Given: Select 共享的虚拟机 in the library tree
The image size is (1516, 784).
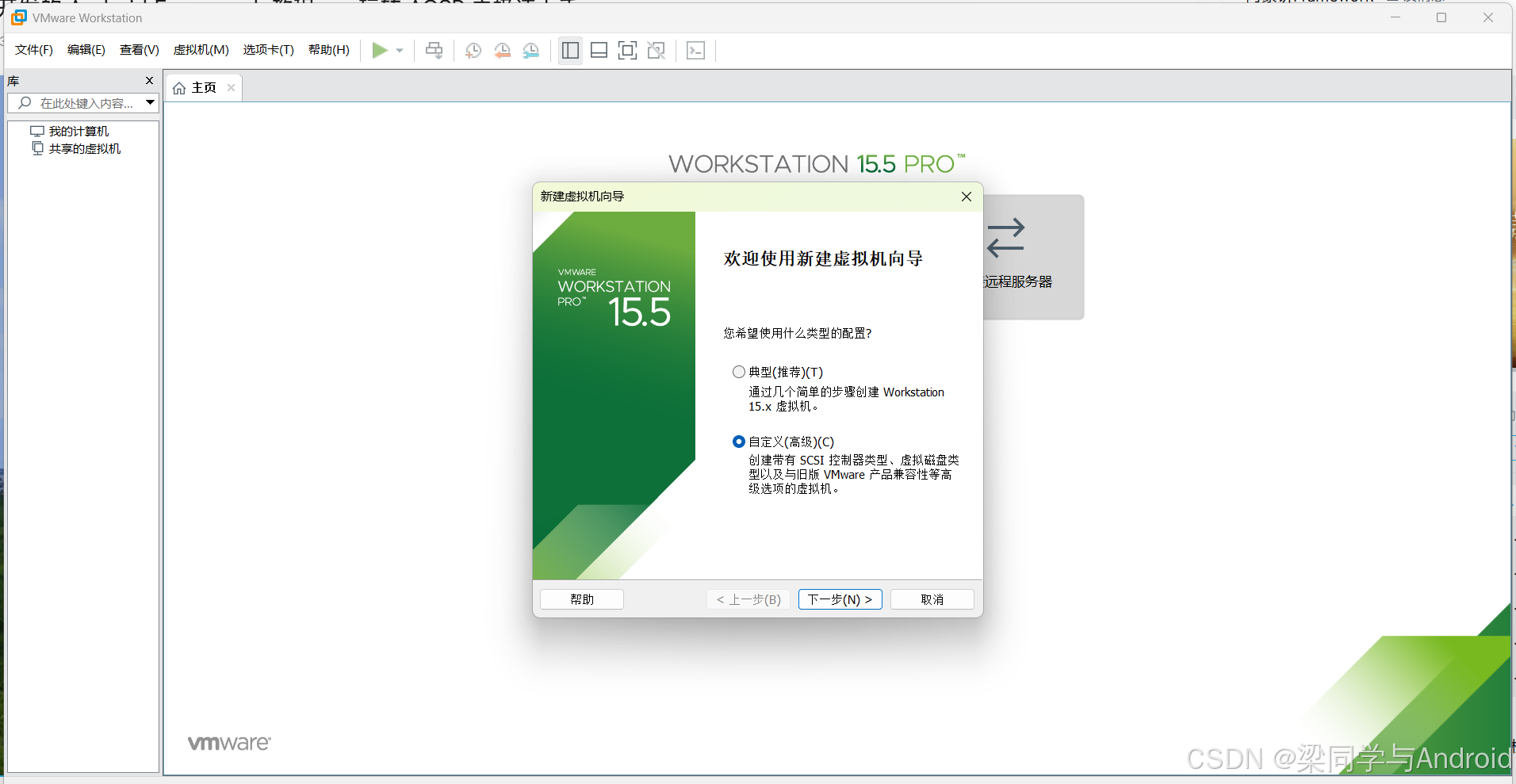Looking at the screenshot, I should (76, 148).
